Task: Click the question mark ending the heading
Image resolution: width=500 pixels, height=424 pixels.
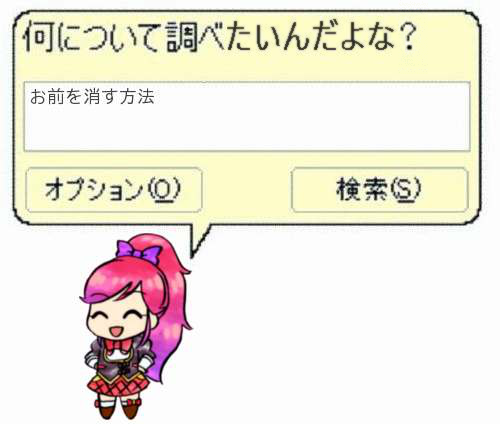Action: click(407, 37)
